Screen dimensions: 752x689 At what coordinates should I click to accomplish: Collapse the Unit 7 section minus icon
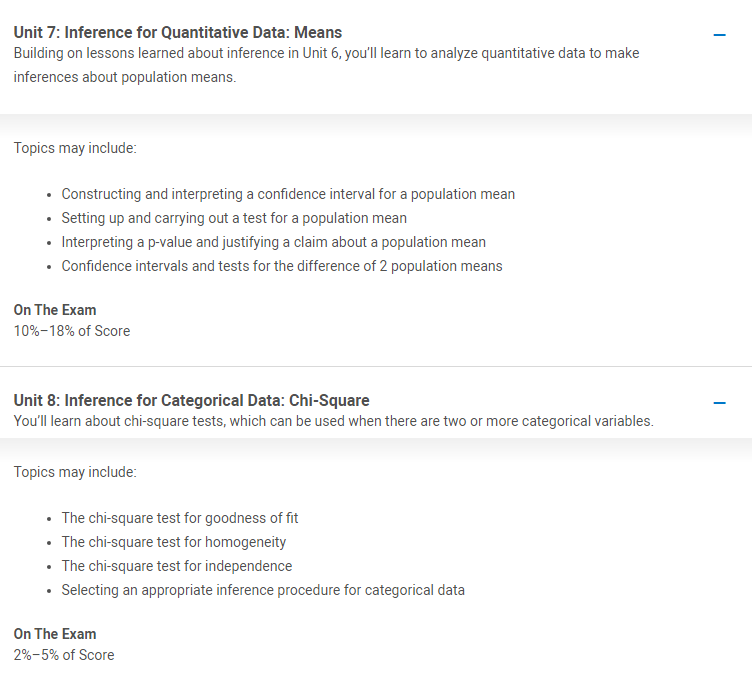tap(719, 35)
